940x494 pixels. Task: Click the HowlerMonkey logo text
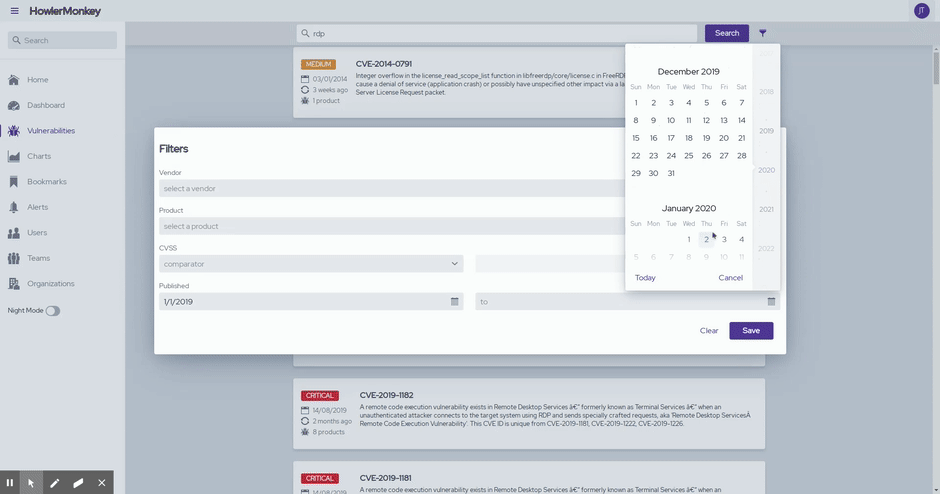(x=65, y=11)
